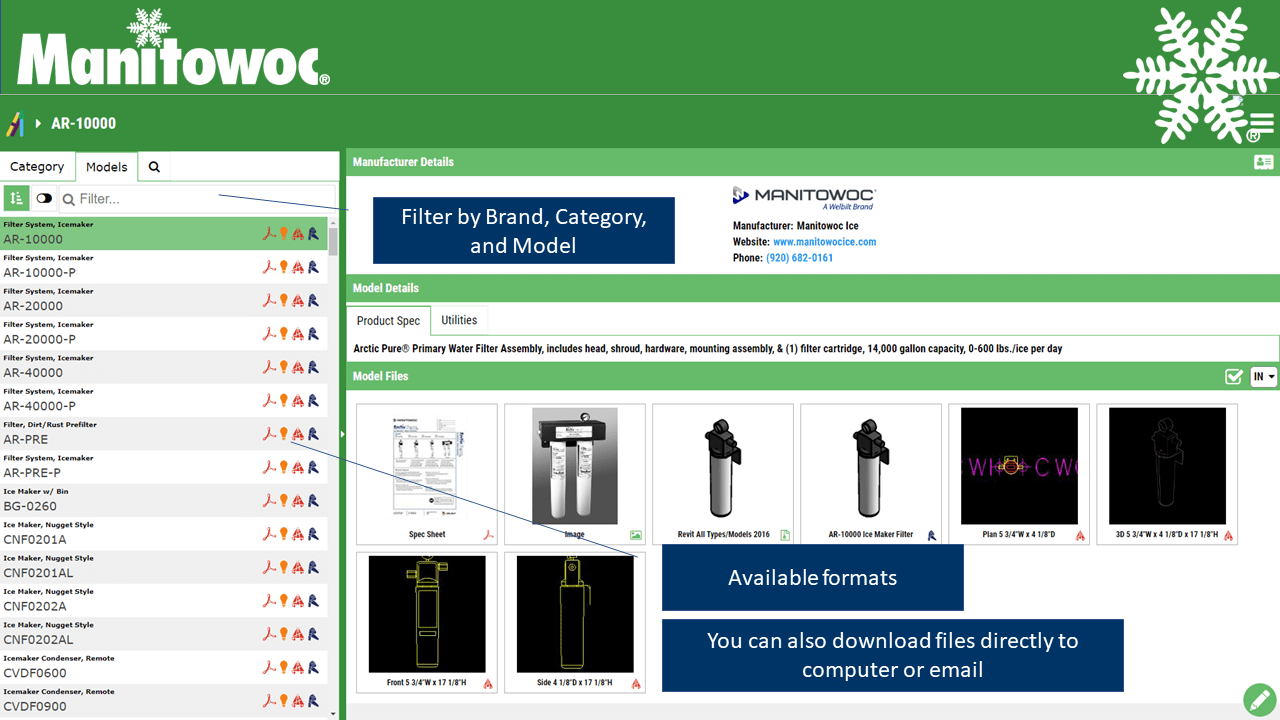
Task: Switch to the Utilities tab
Action: tap(459, 320)
